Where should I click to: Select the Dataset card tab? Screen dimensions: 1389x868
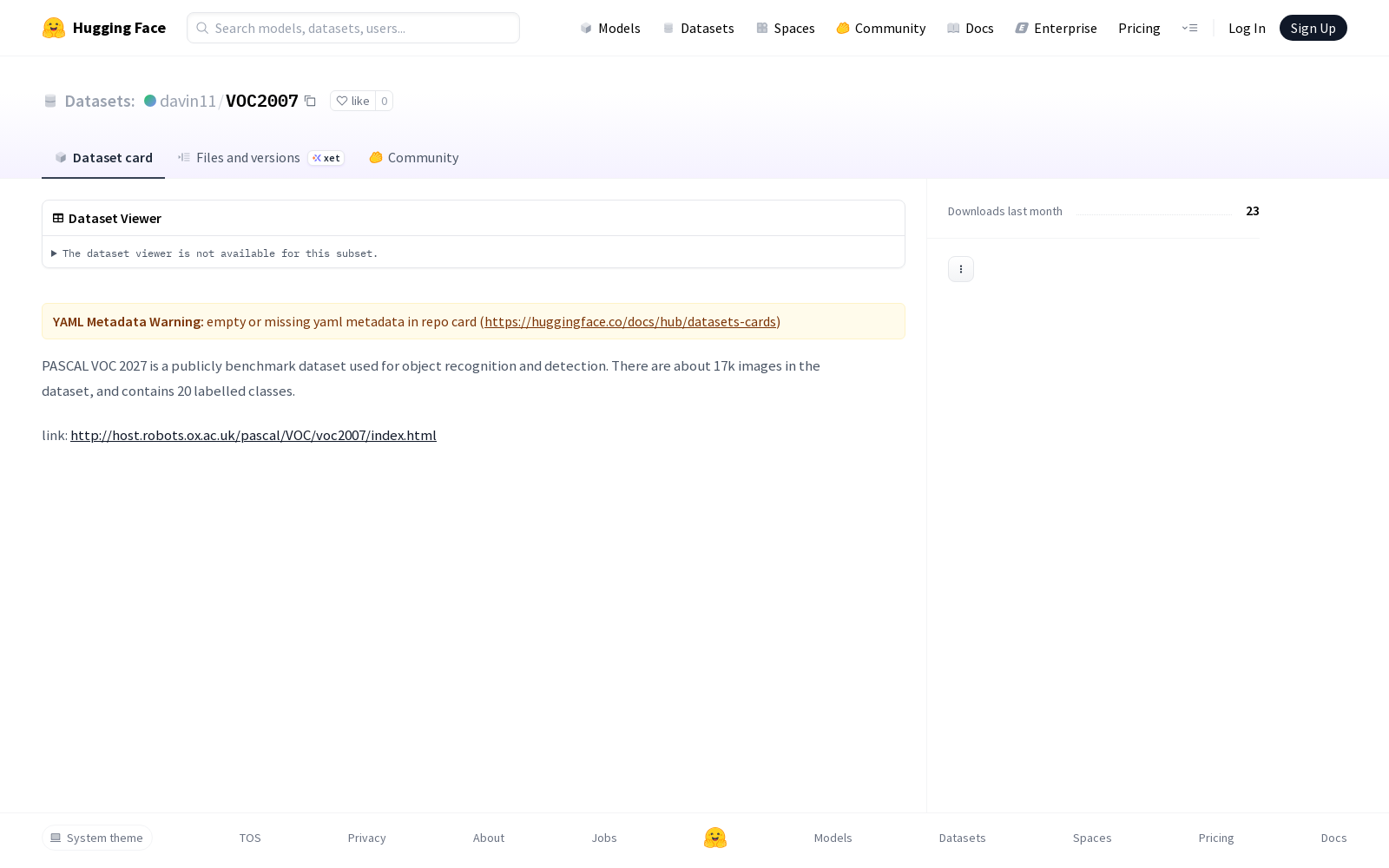[103, 157]
